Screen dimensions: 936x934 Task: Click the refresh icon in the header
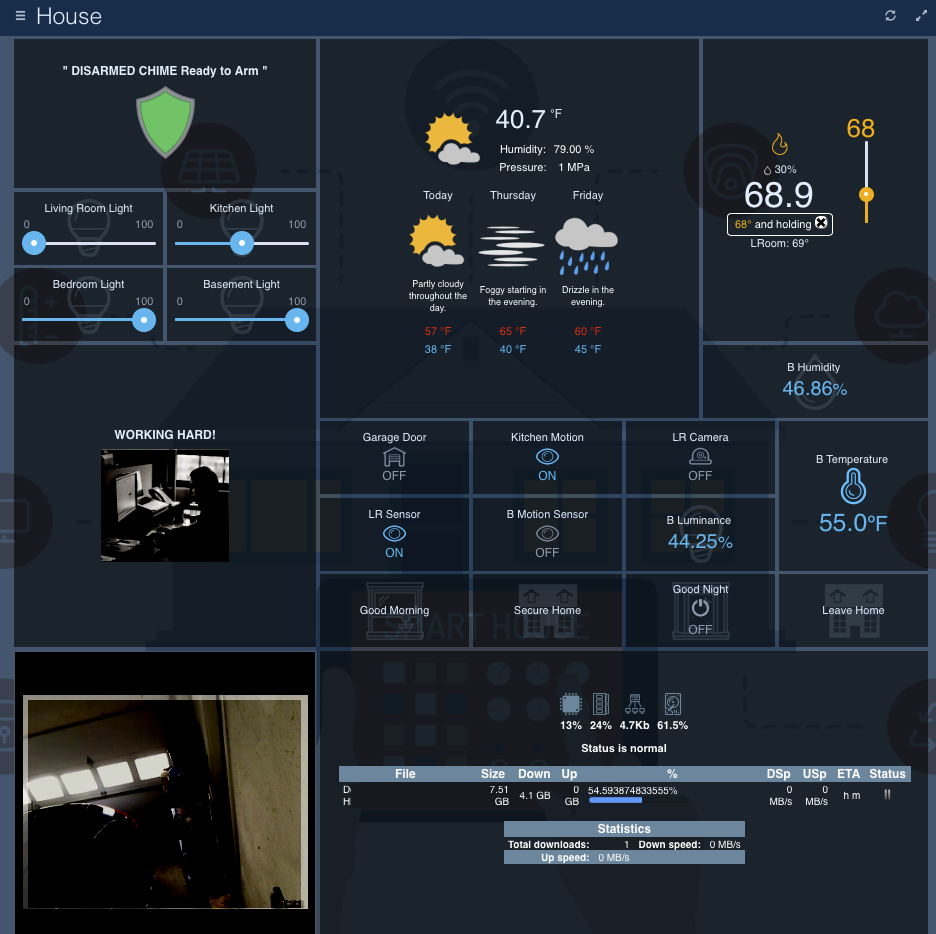click(890, 16)
